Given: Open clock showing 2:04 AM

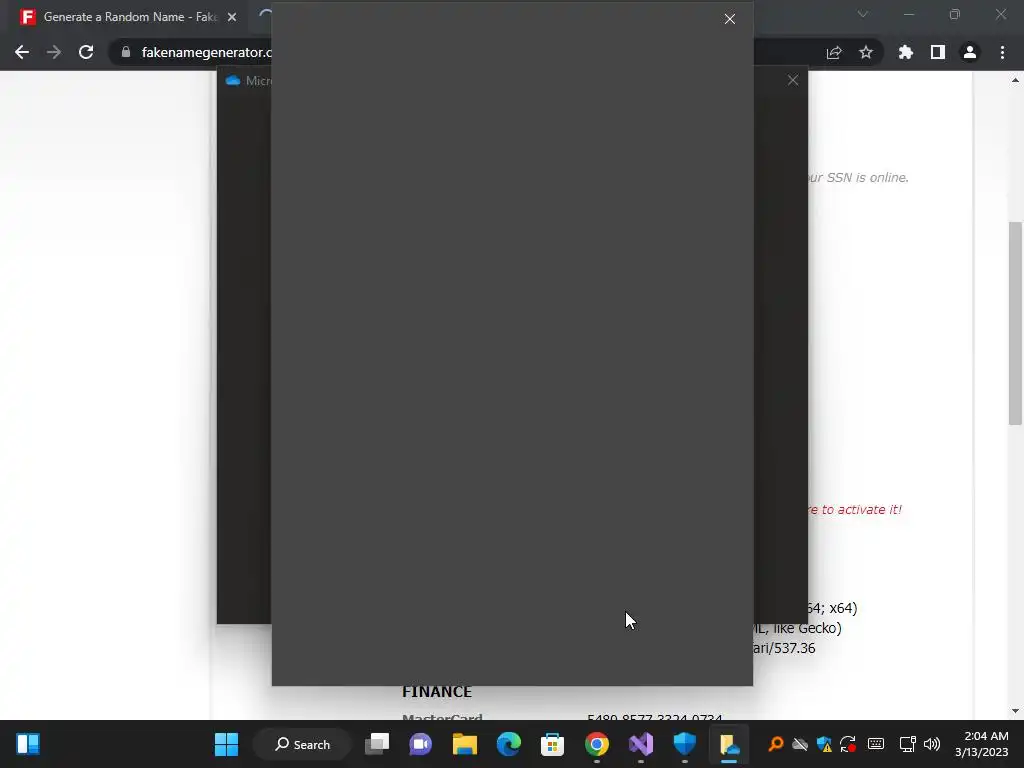Looking at the screenshot, I should point(982,744).
